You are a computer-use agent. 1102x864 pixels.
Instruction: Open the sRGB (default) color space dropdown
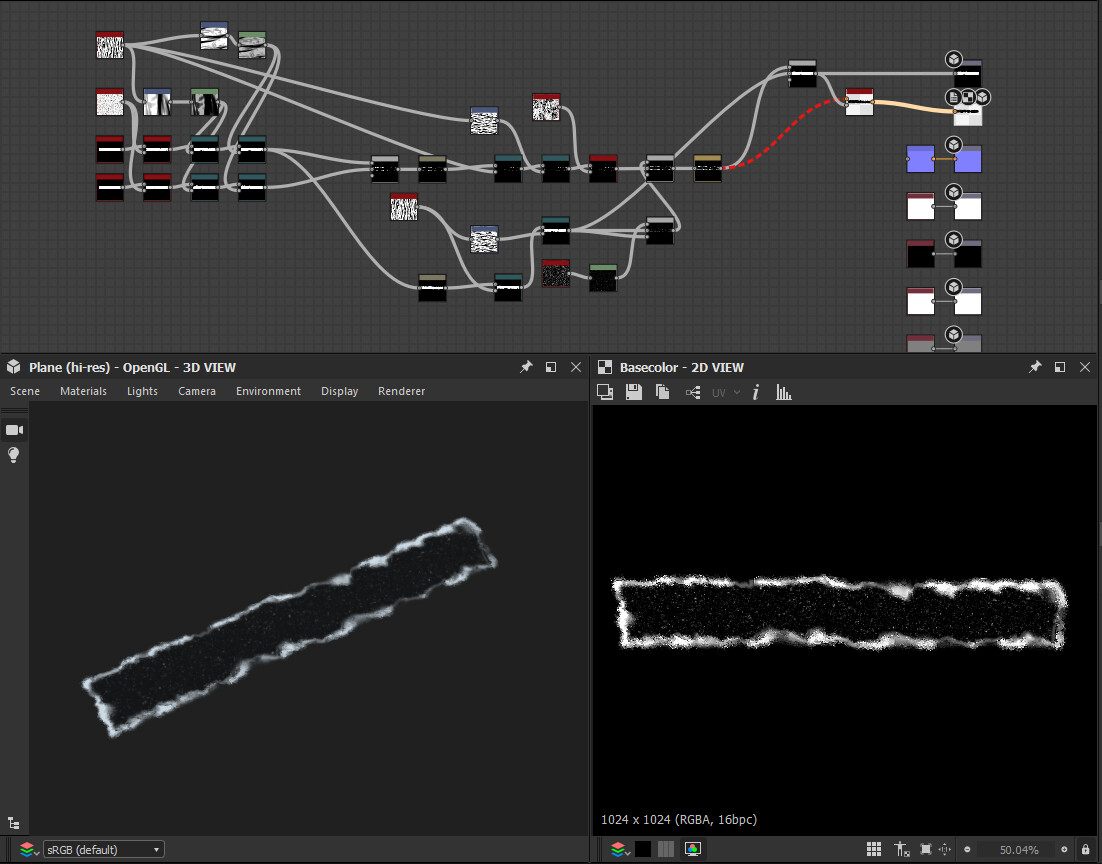pos(103,849)
